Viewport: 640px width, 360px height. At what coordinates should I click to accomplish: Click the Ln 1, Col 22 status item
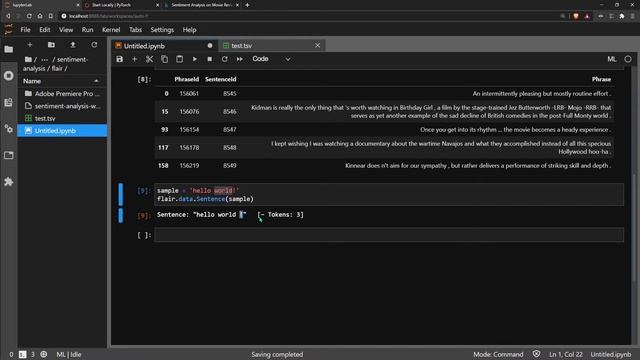pyautogui.click(x=566, y=354)
